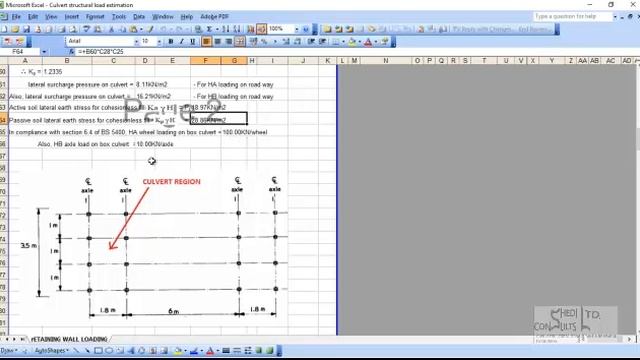The image size is (640, 360).
Task: Click the Fill Color bucket in Formatting toolbar
Action: click(352, 41)
